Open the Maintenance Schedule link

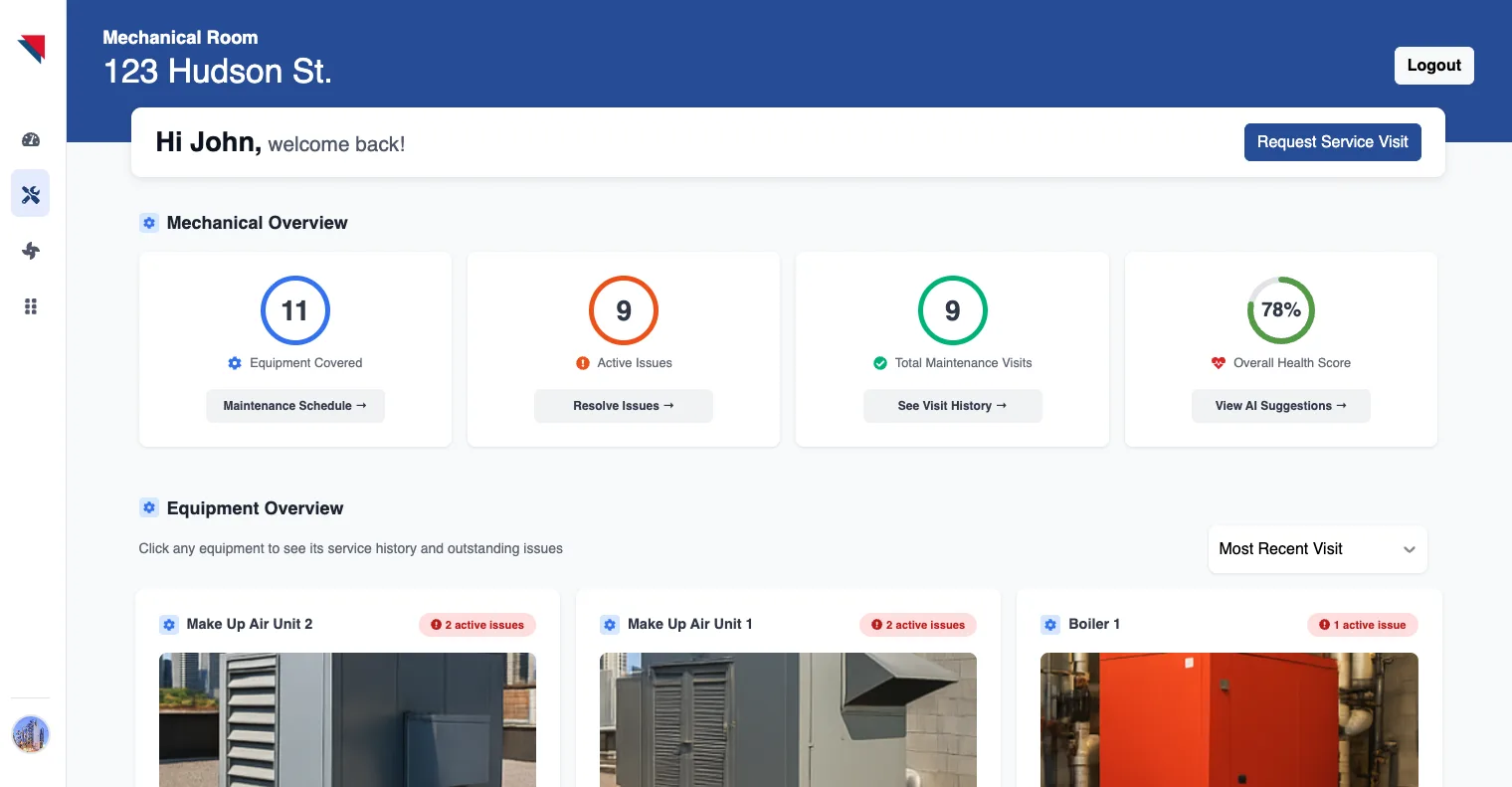pos(294,405)
